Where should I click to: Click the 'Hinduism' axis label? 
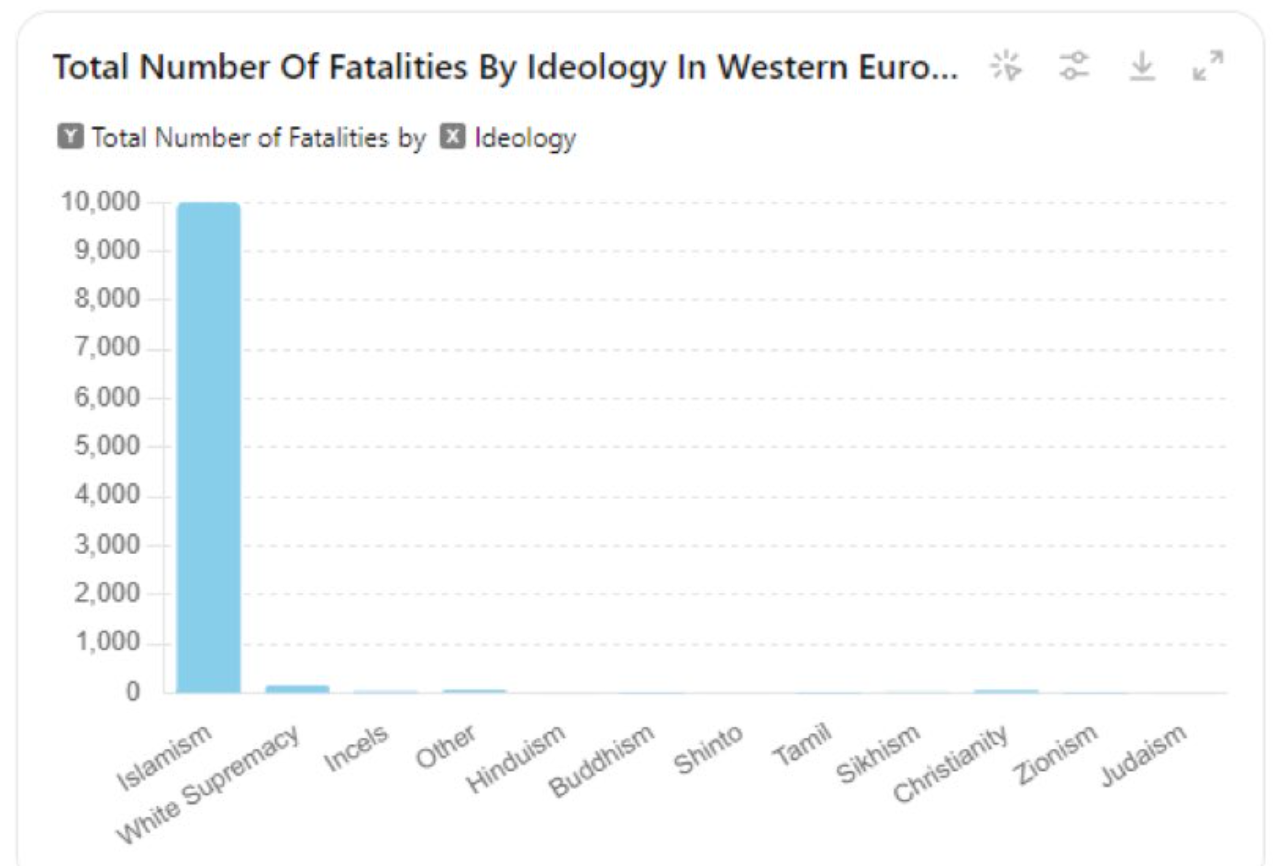click(x=517, y=759)
